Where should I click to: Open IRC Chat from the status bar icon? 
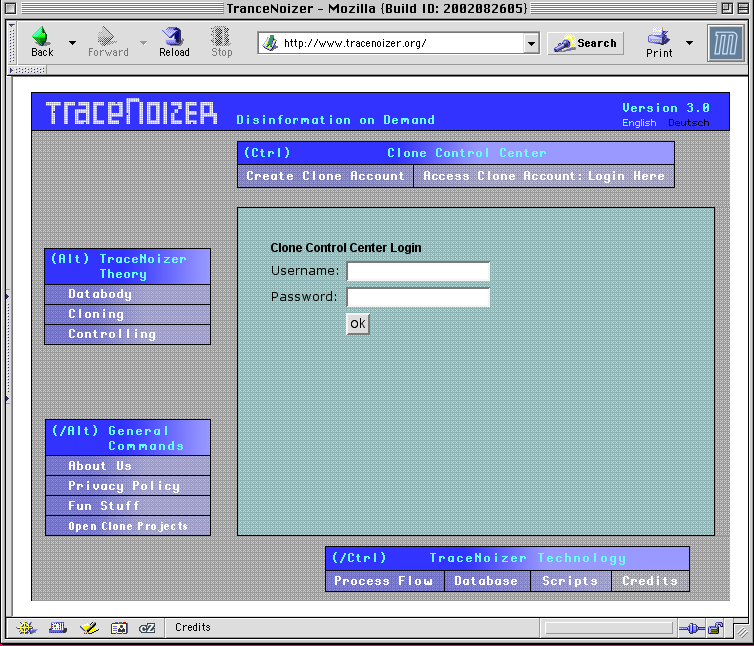147,628
